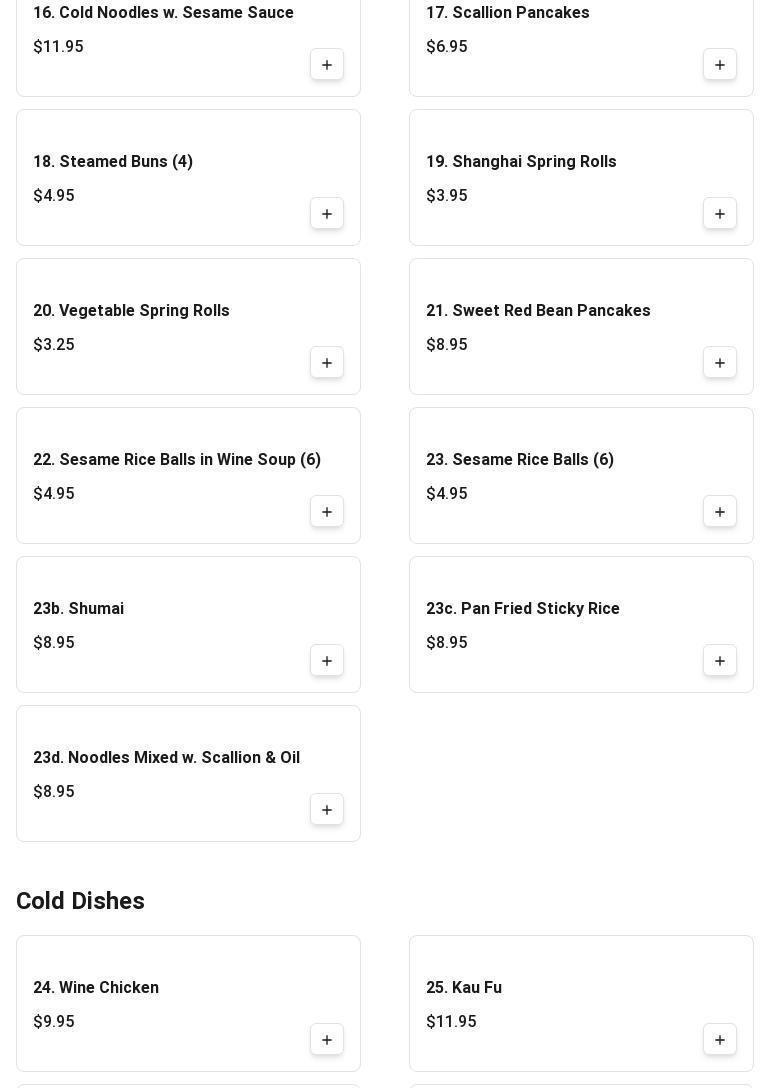Add Scallion Pancakes using plus icon
This screenshot has height=1088, width=770.
720,65
